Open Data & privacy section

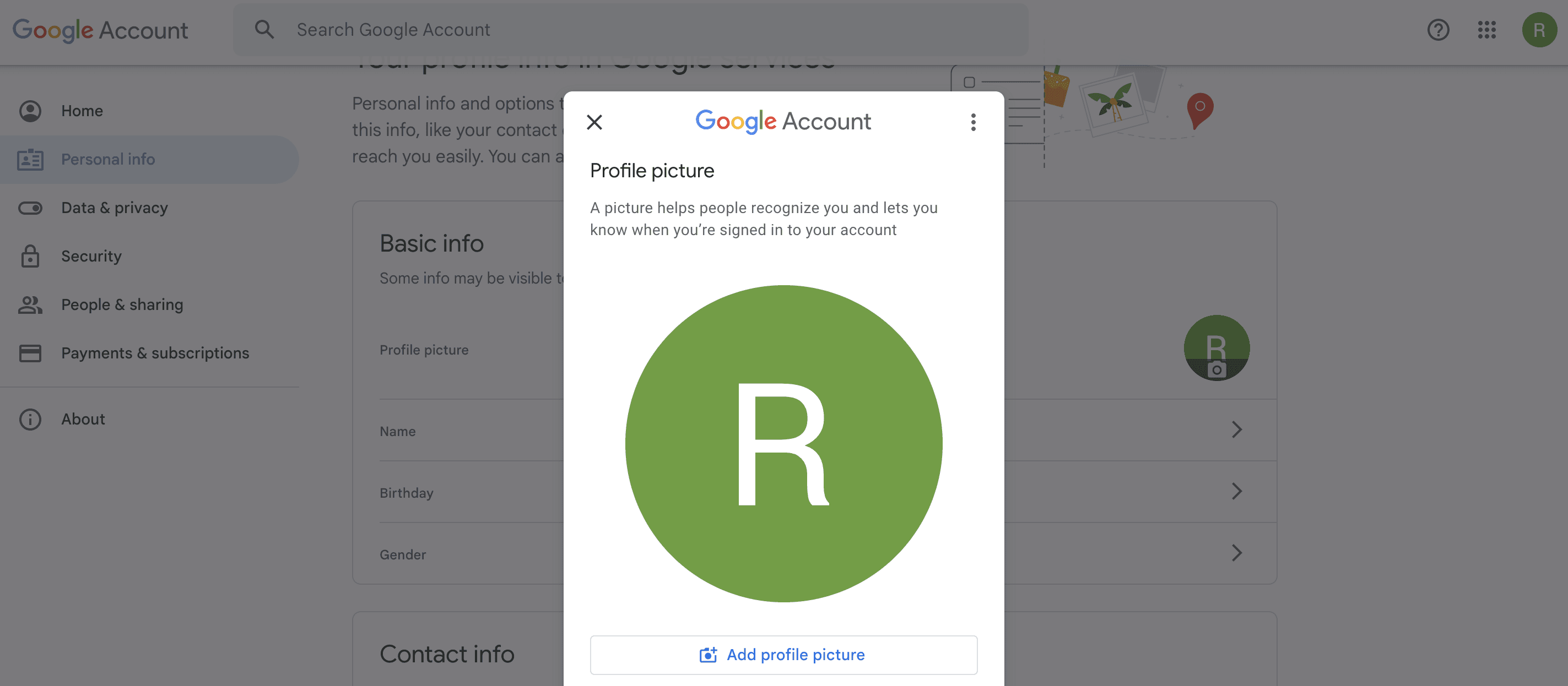(114, 208)
